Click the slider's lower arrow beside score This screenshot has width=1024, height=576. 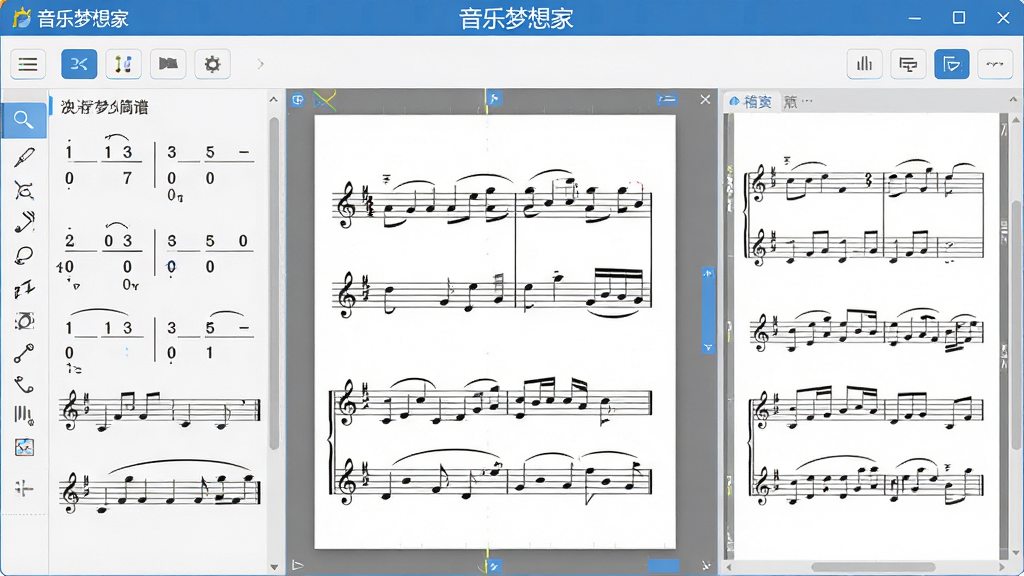click(x=708, y=347)
